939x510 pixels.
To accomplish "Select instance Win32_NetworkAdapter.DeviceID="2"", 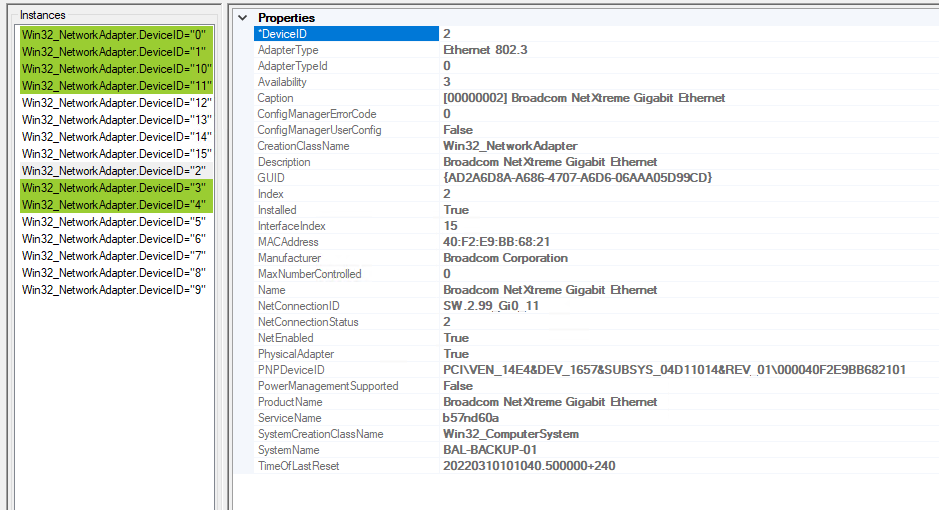I will click(114, 171).
